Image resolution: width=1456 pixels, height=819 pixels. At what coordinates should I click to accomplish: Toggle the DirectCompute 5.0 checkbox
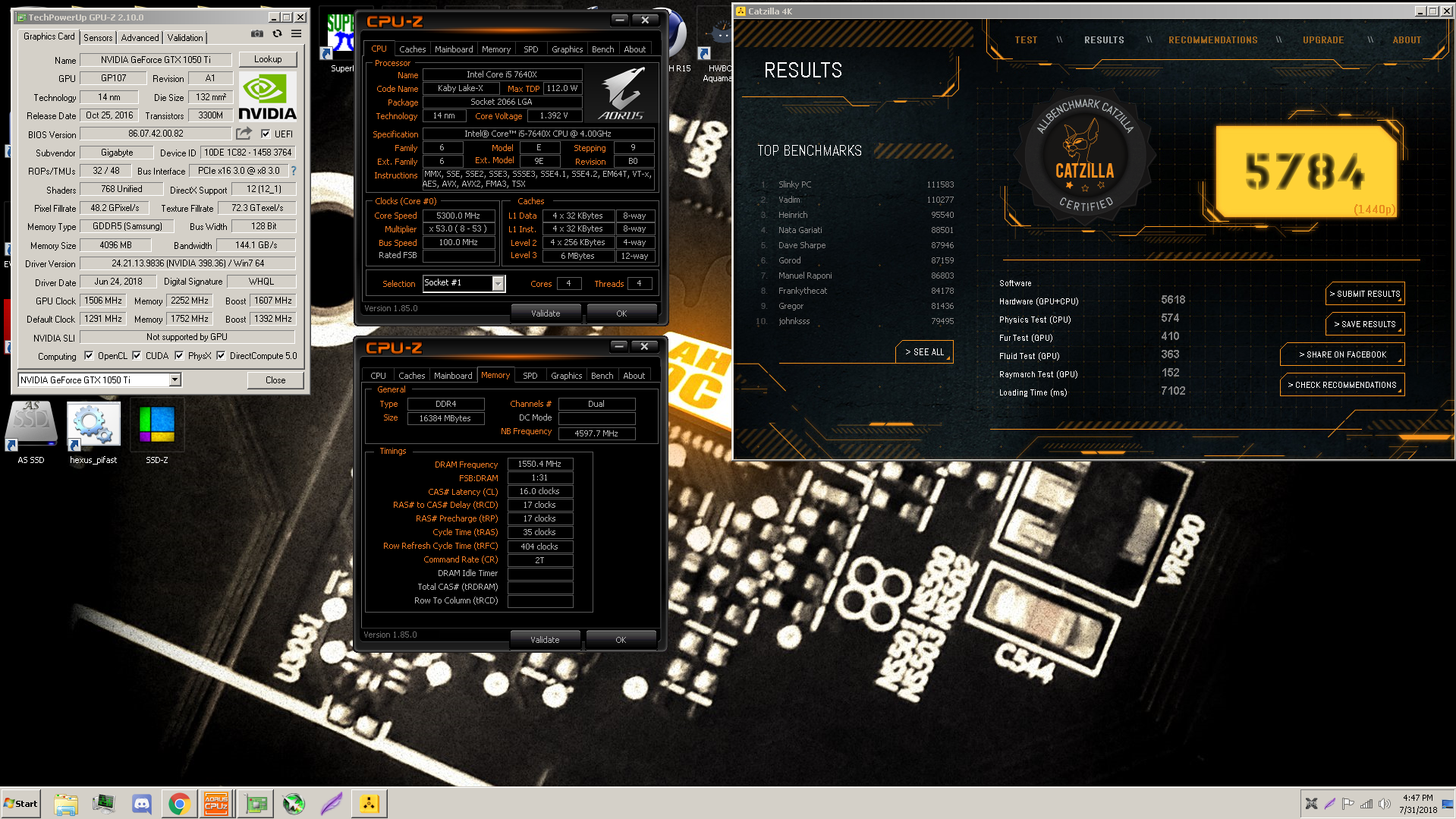[x=221, y=355]
